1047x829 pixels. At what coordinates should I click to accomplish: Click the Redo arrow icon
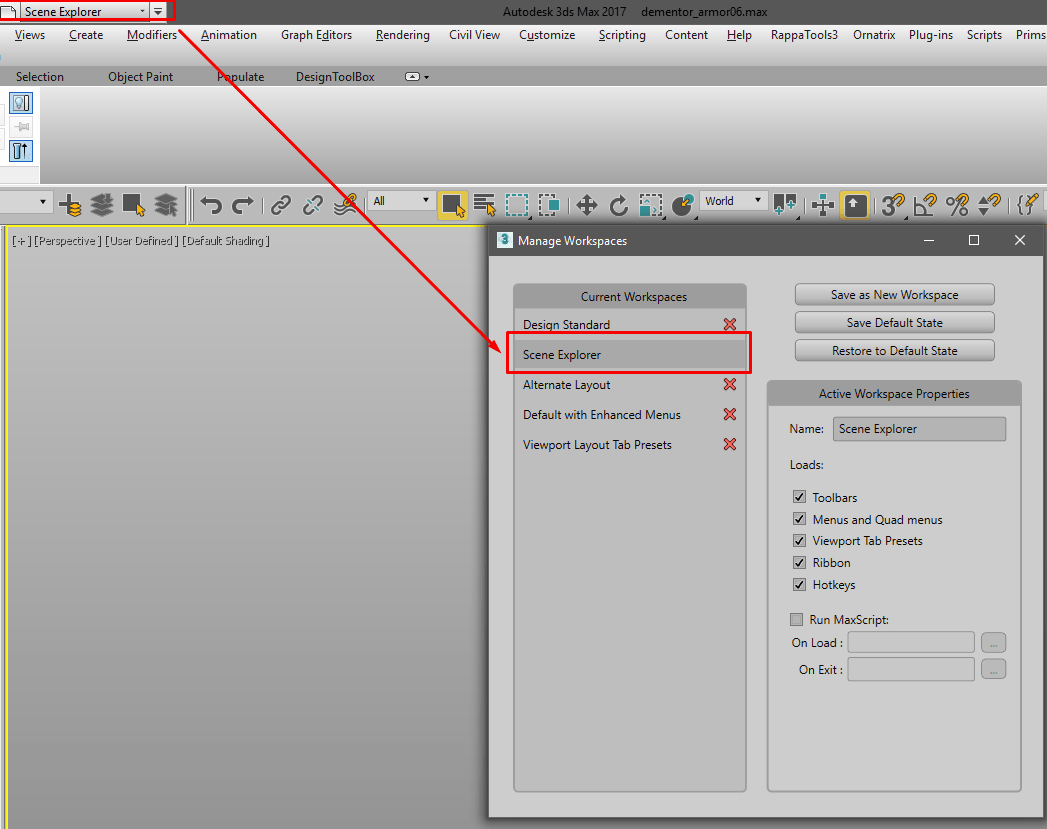[x=242, y=205]
